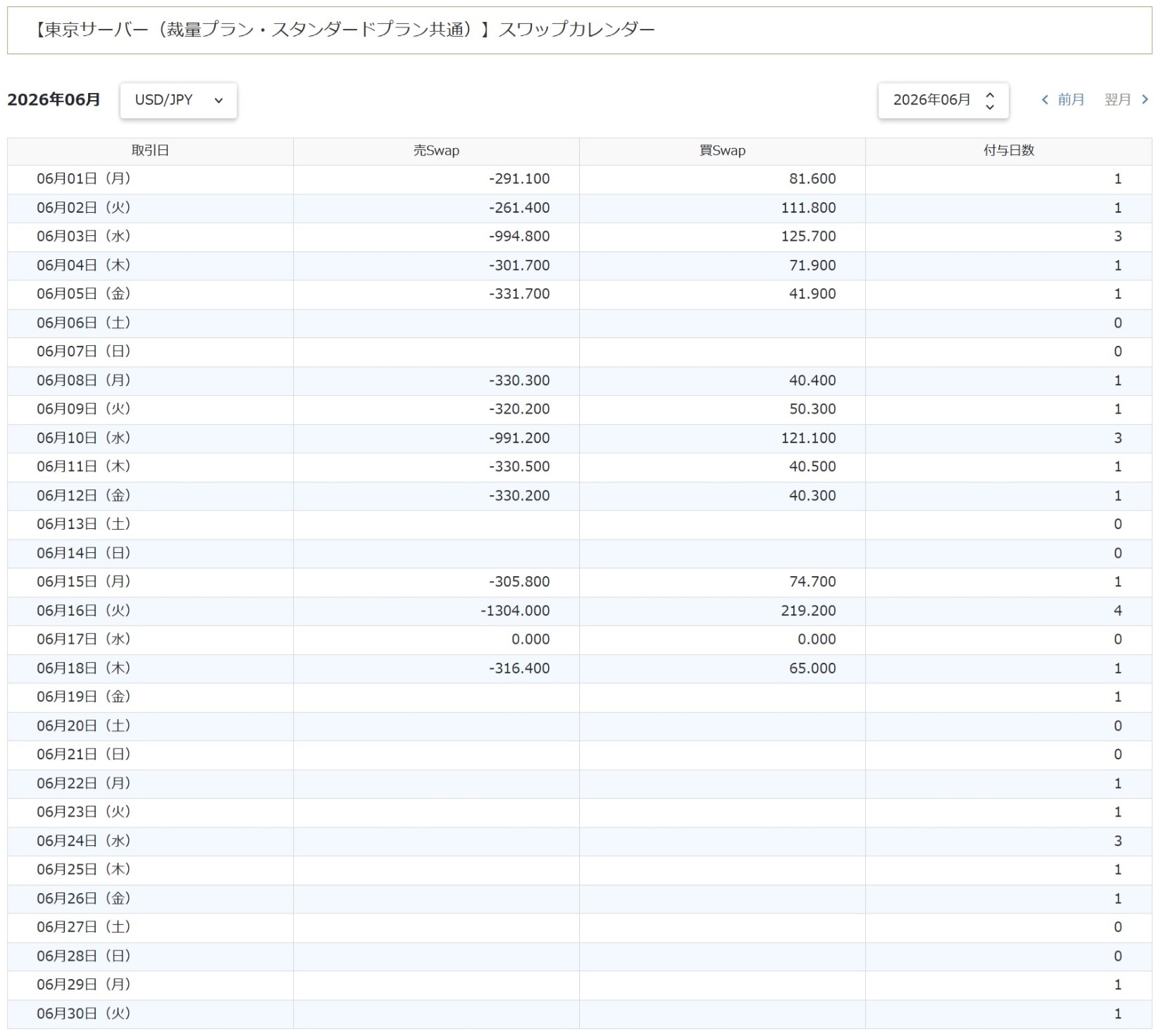Go to next month via 翌月 link

click(1127, 99)
